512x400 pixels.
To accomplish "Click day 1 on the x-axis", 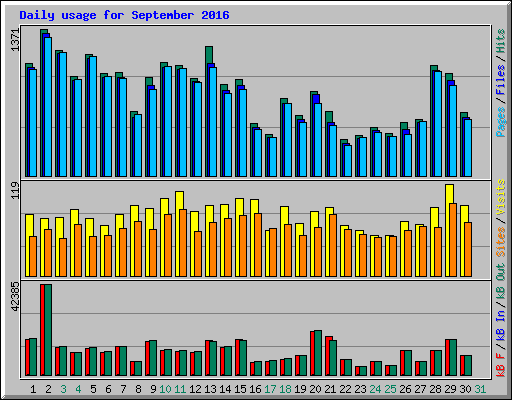I will tap(33, 389).
